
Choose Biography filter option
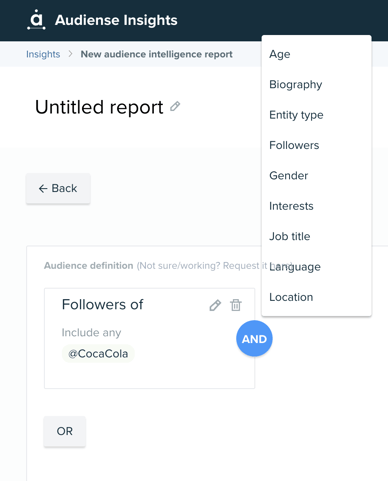tap(316, 84)
